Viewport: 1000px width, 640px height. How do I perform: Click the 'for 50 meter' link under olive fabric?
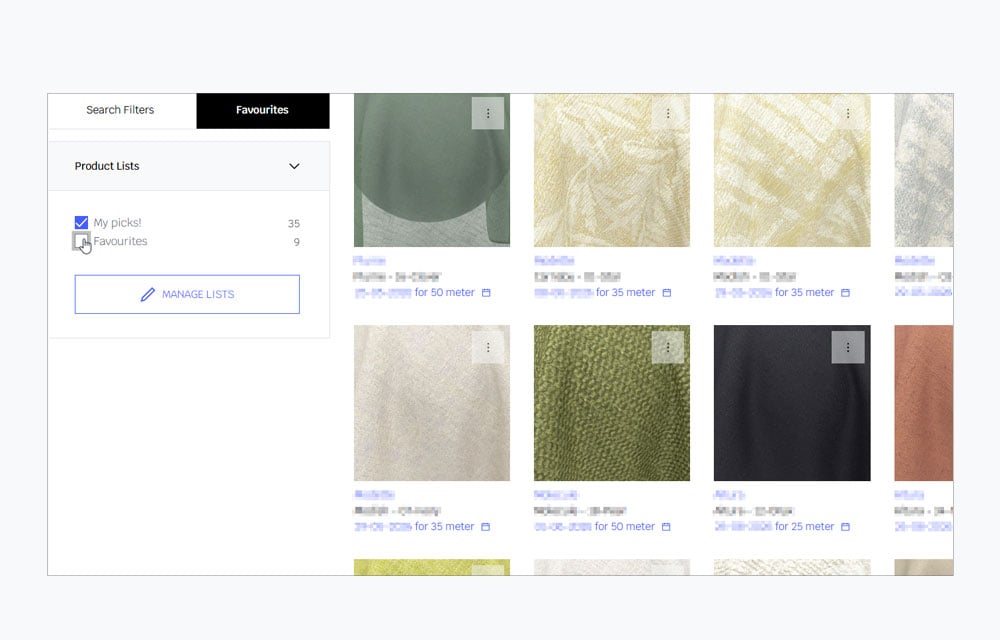(x=624, y=527)
